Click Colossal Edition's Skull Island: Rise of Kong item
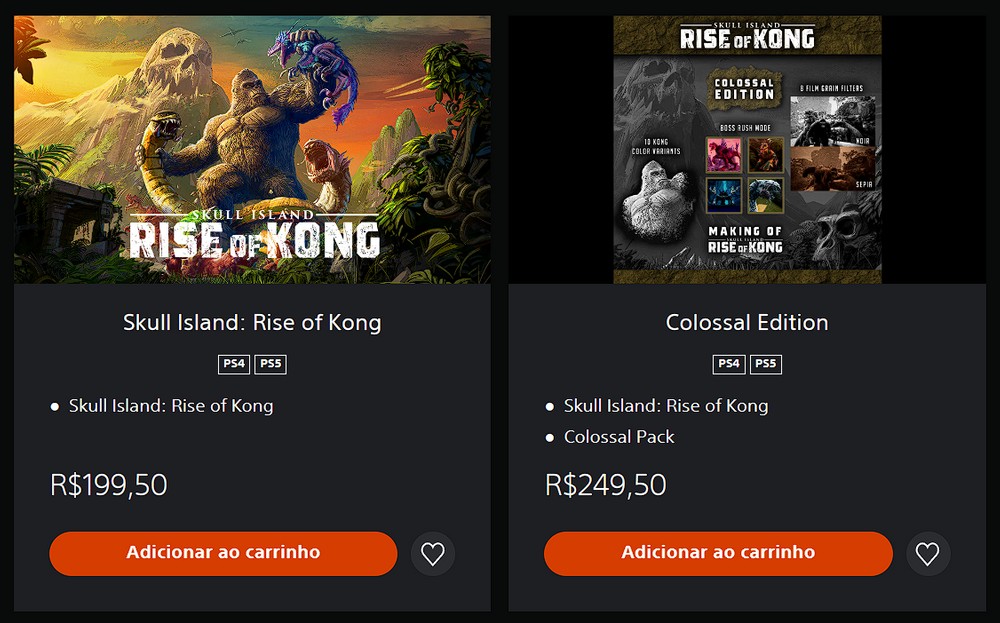The image size is (1000, 623). click(x=666, y=406)
